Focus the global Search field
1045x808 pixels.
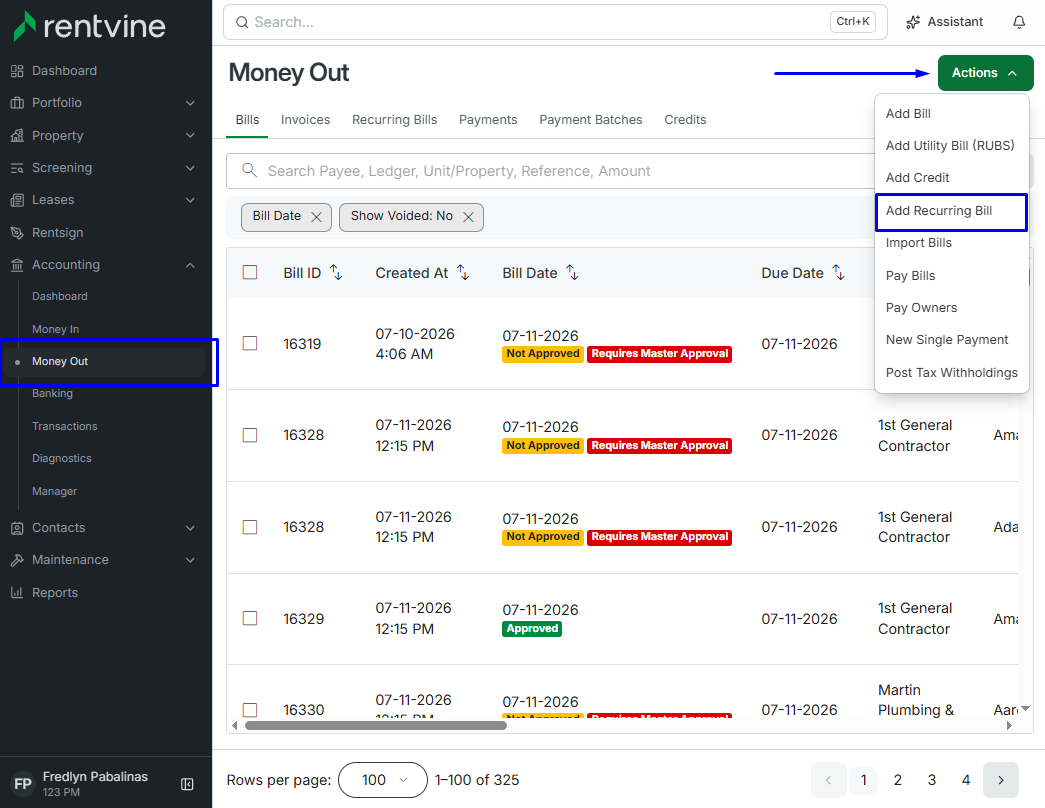coord(554,22)
